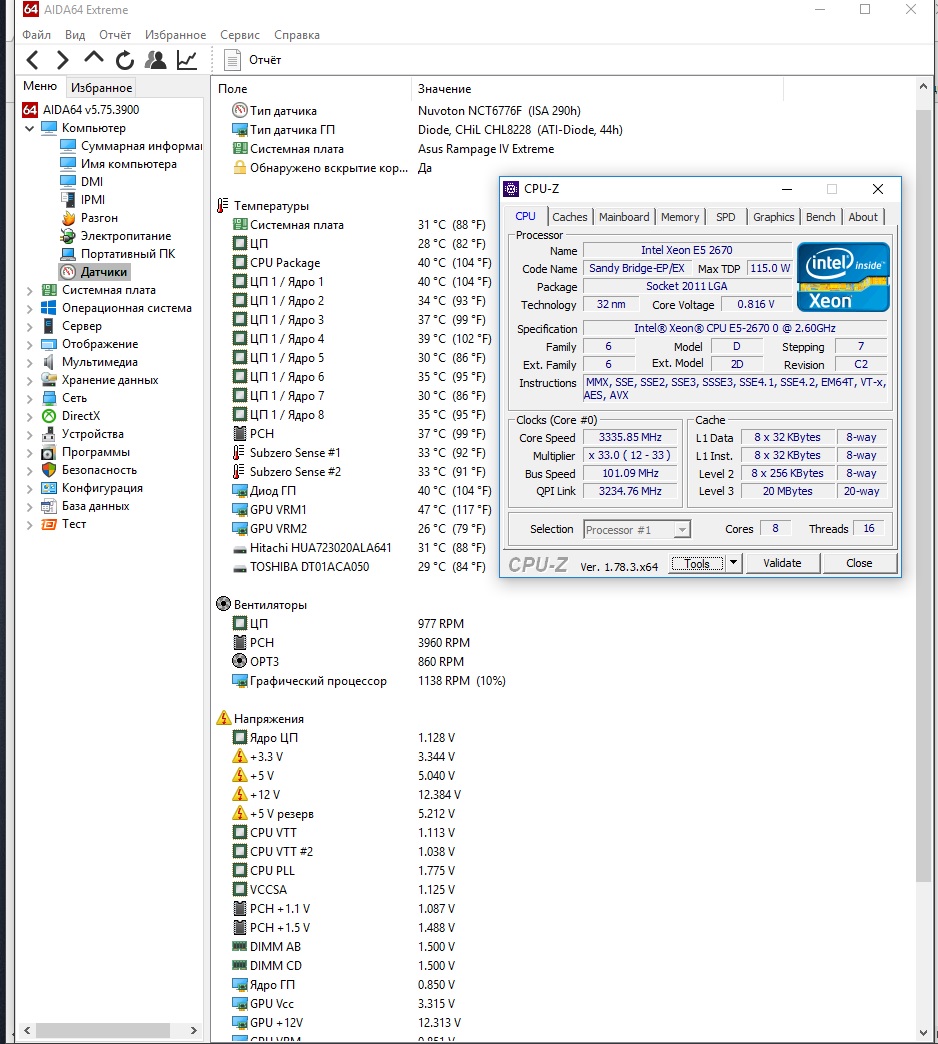Select the Subzero Sense #1 row

(x=361, y=453)
